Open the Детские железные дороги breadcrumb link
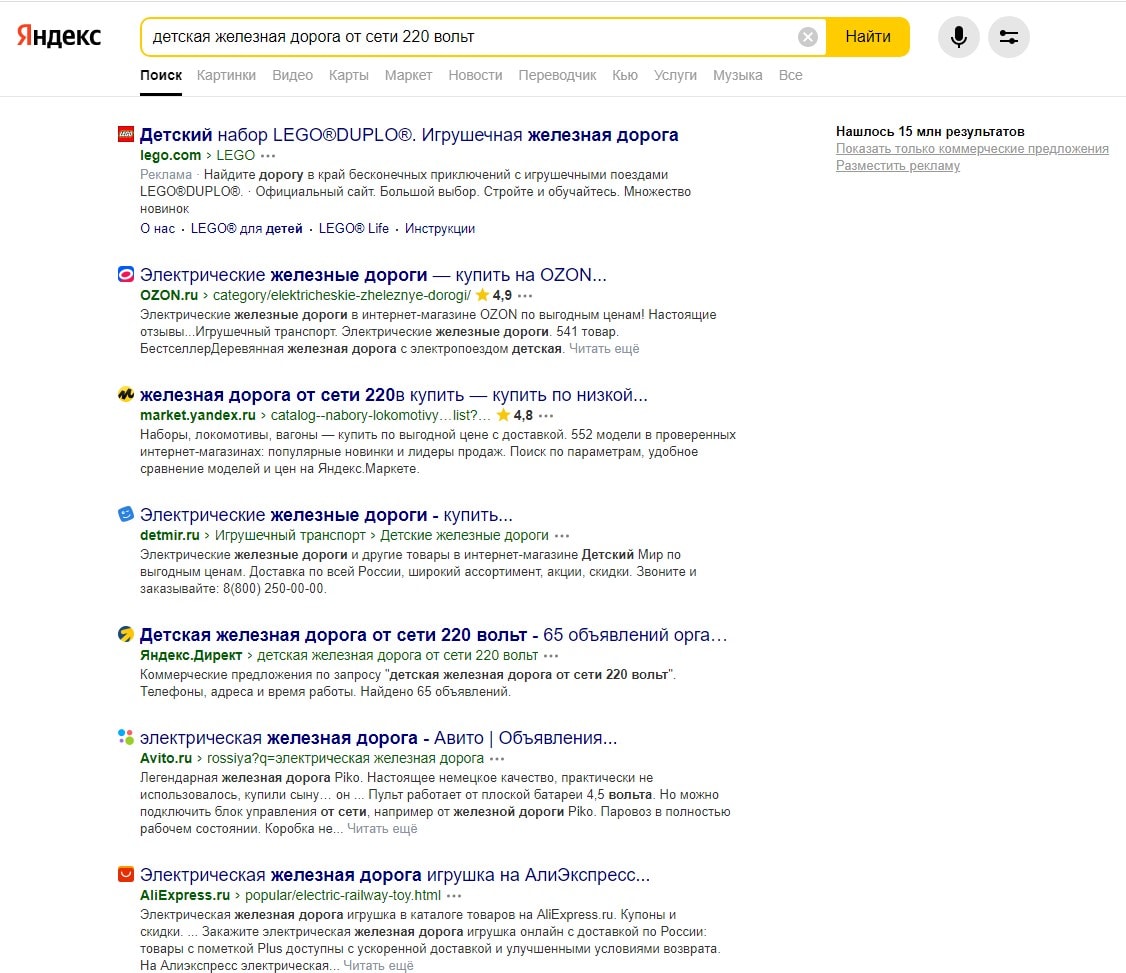The width and height of the screenshot is (1126, 973). coord(464,535)
